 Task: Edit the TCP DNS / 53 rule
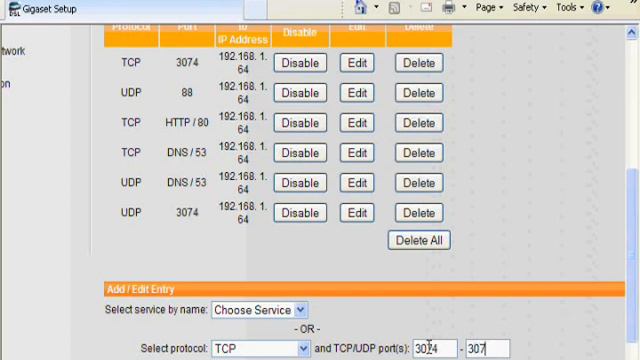pos(357,153)
